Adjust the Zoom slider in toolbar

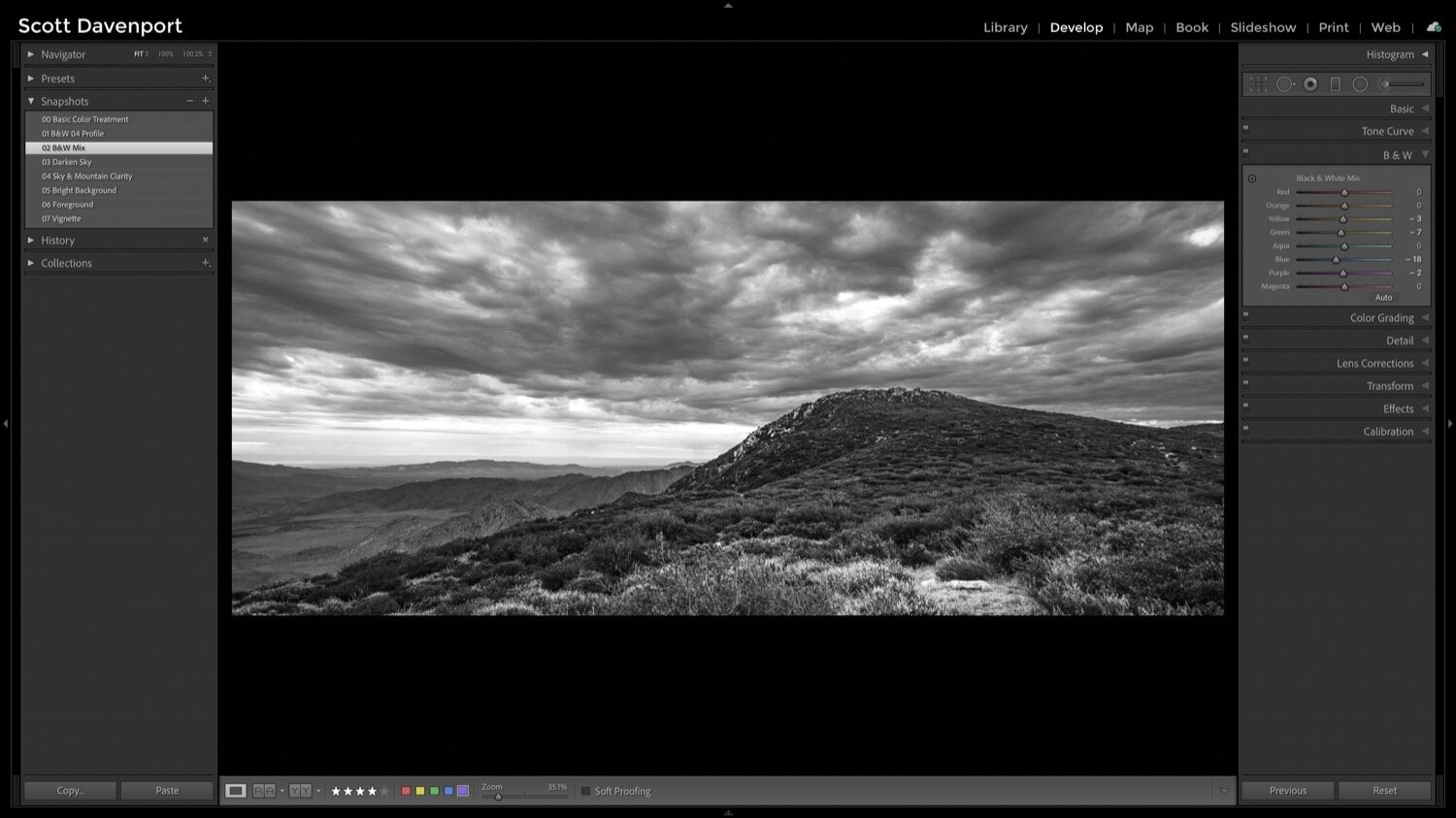(x=498, y=797)
